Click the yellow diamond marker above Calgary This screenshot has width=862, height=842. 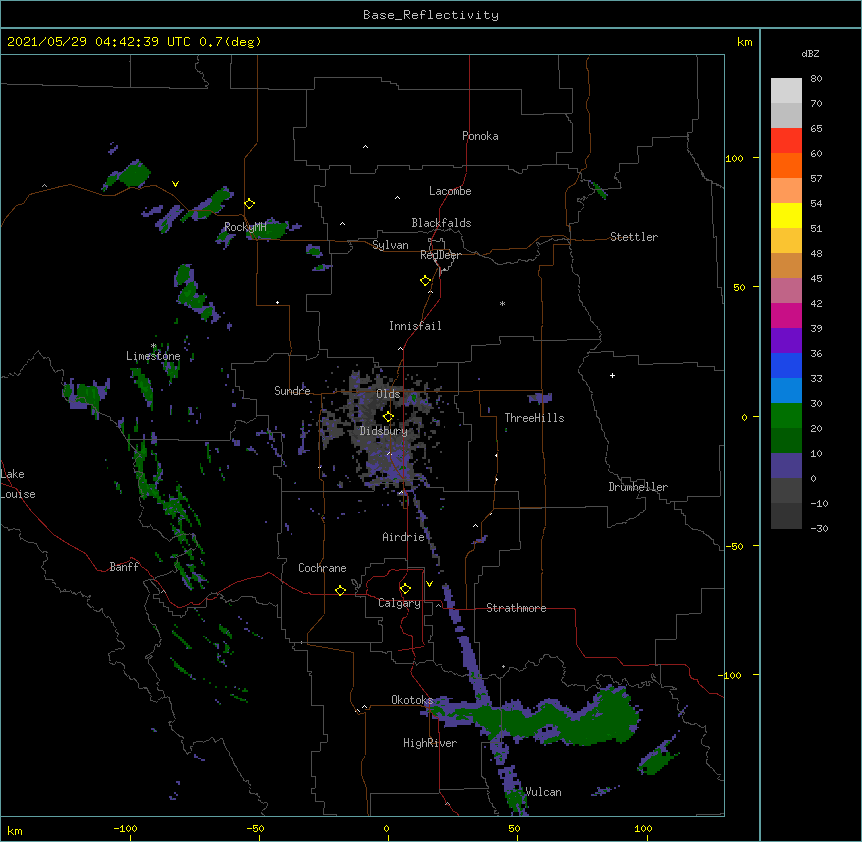(405, 589)
